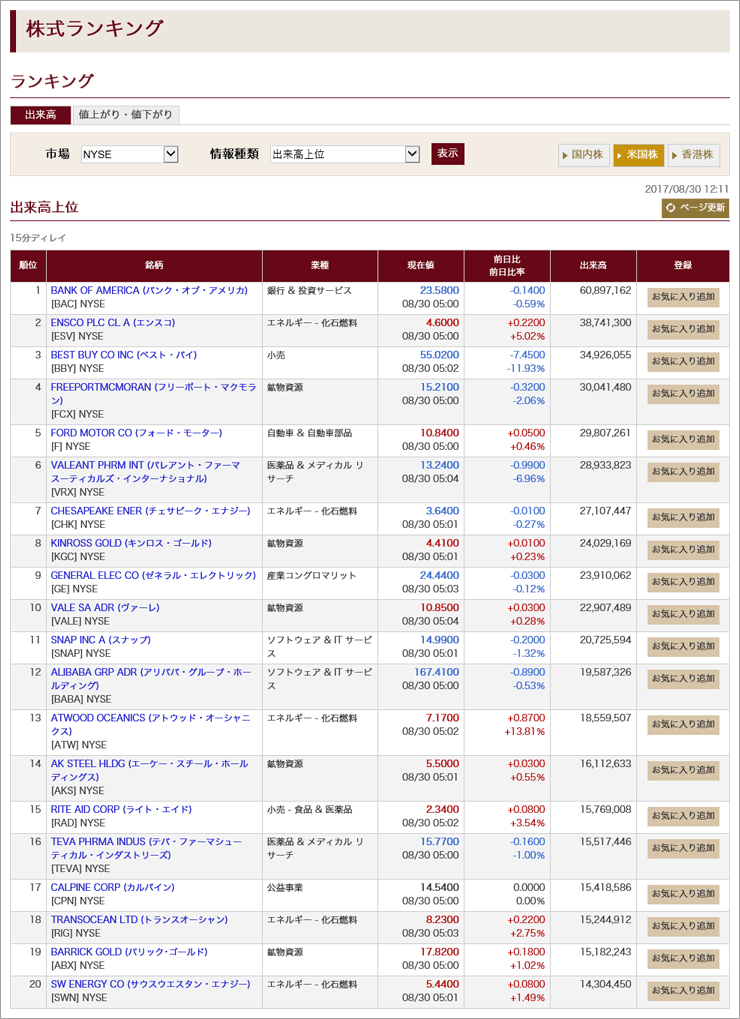Image resolution: width=740 pixels, height=1019 pixels.
Task: Click the timestamp 2017/08/30 12:11
Action: [687, 189]
